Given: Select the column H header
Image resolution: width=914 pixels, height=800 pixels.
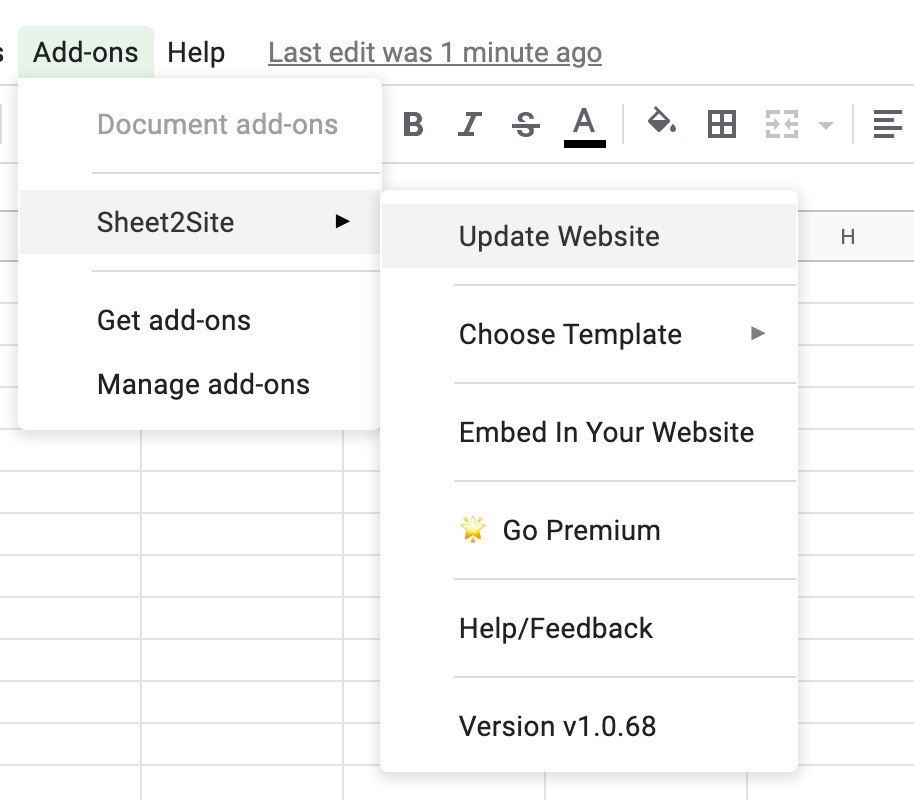Looking at the screenshot, I should pos(848,237).
